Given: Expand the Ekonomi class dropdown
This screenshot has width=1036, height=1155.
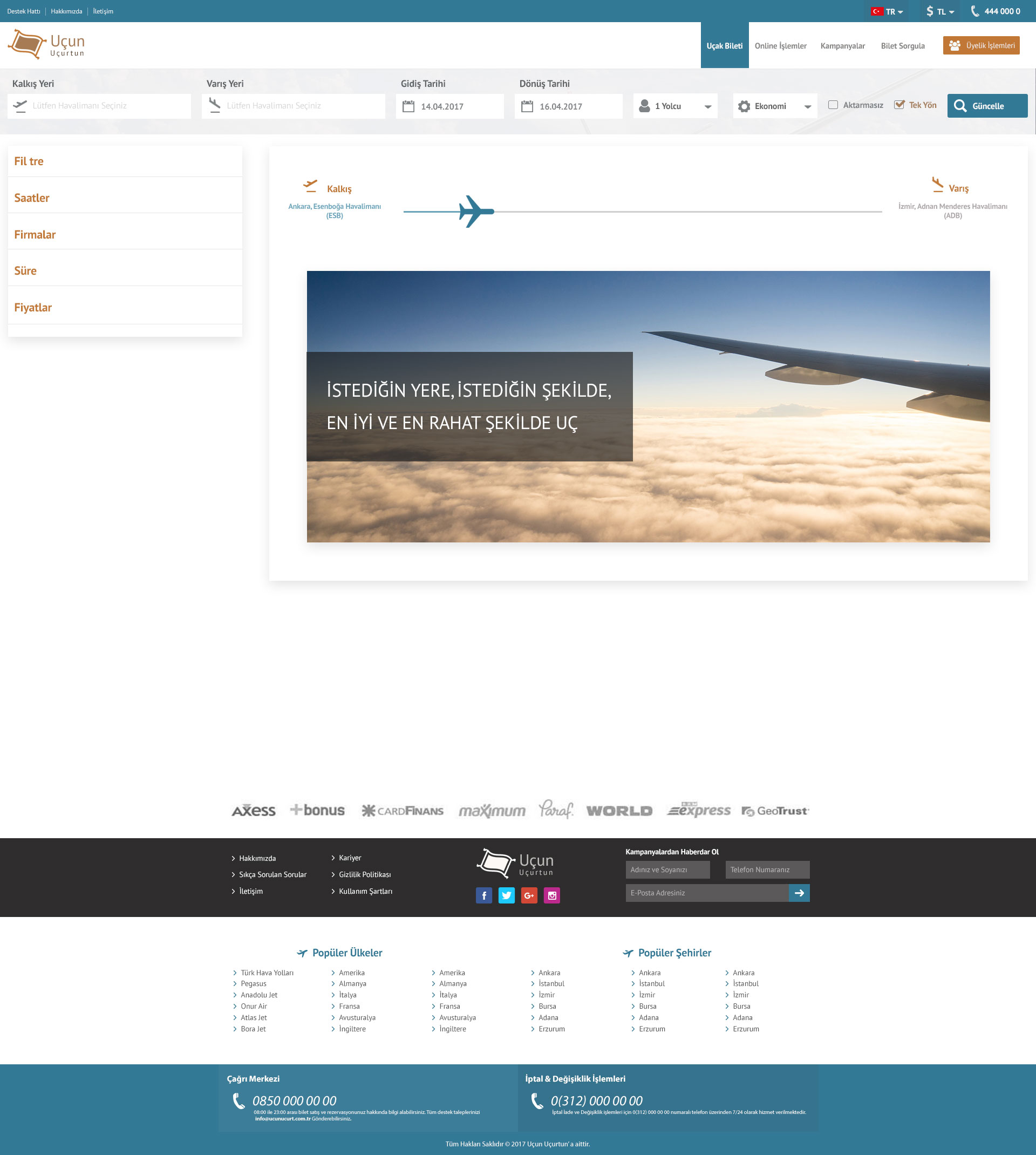Looking at the screenshot, I should point(774,106).
